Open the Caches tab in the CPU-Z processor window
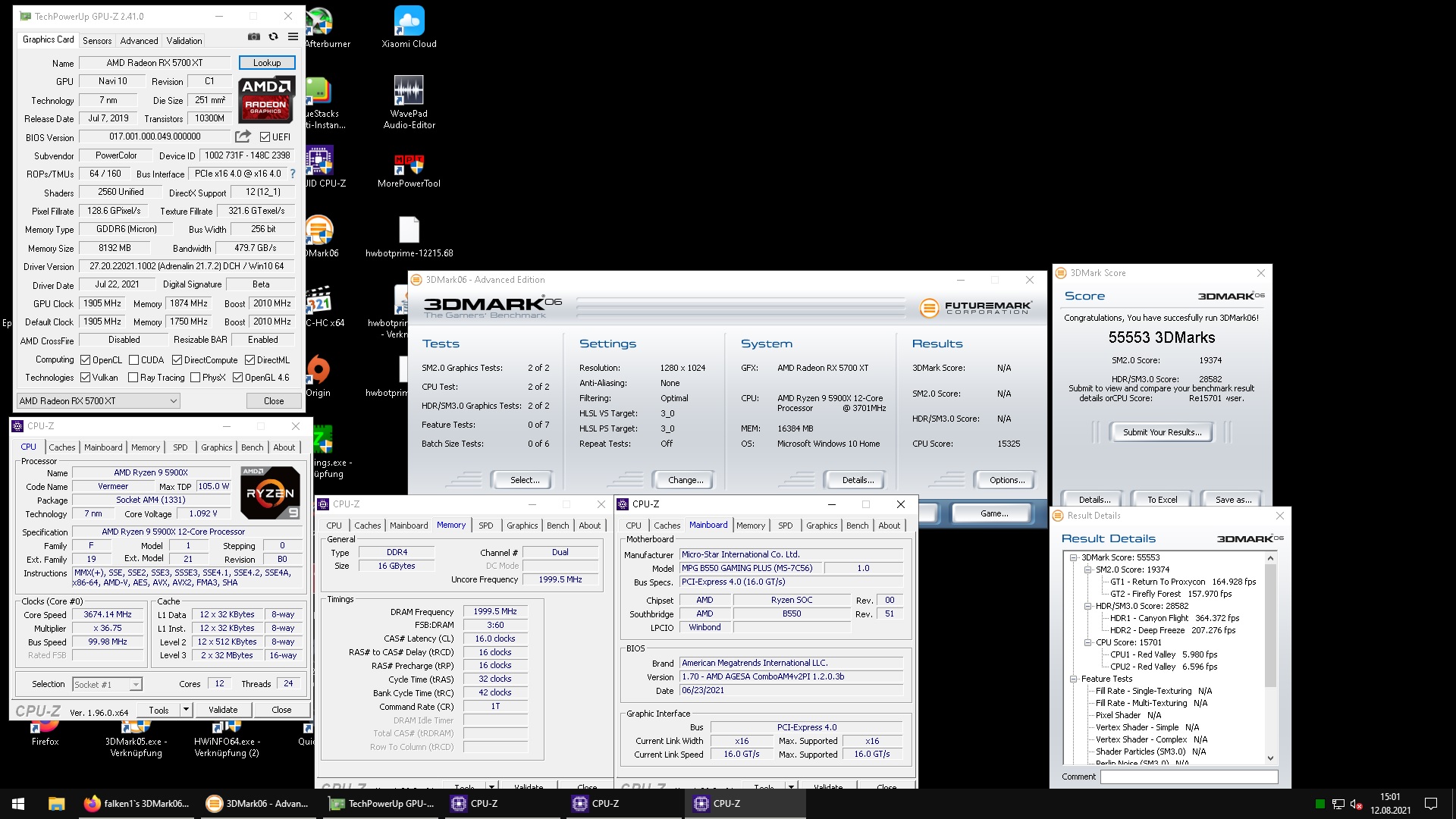Image resolution: width=1456 pixels, height=819 pixels. 62,447
